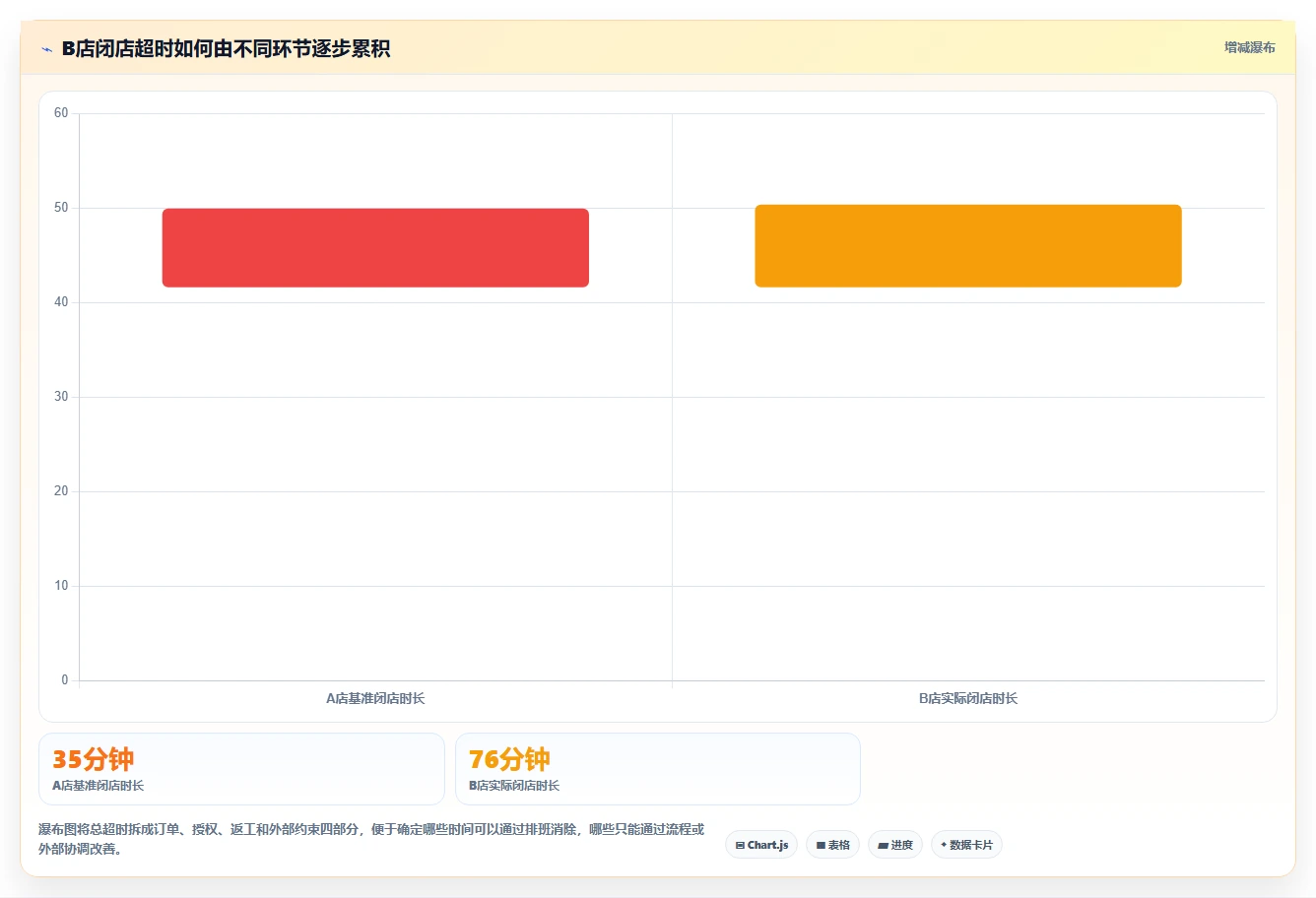The height and width of the screenshot is (898, 1316).
Task: Select the 进度 tag chip
Action: (895, 845)
